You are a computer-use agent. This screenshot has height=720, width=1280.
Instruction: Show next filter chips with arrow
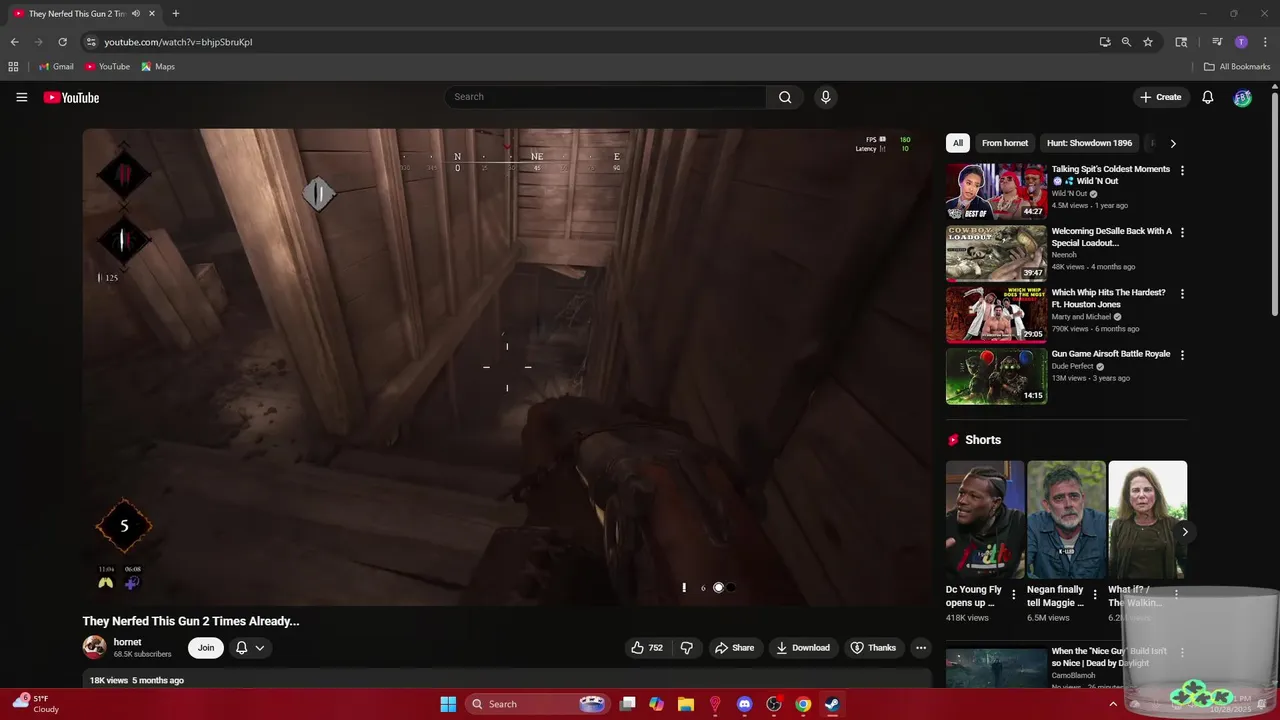(x=1173, y=143)
